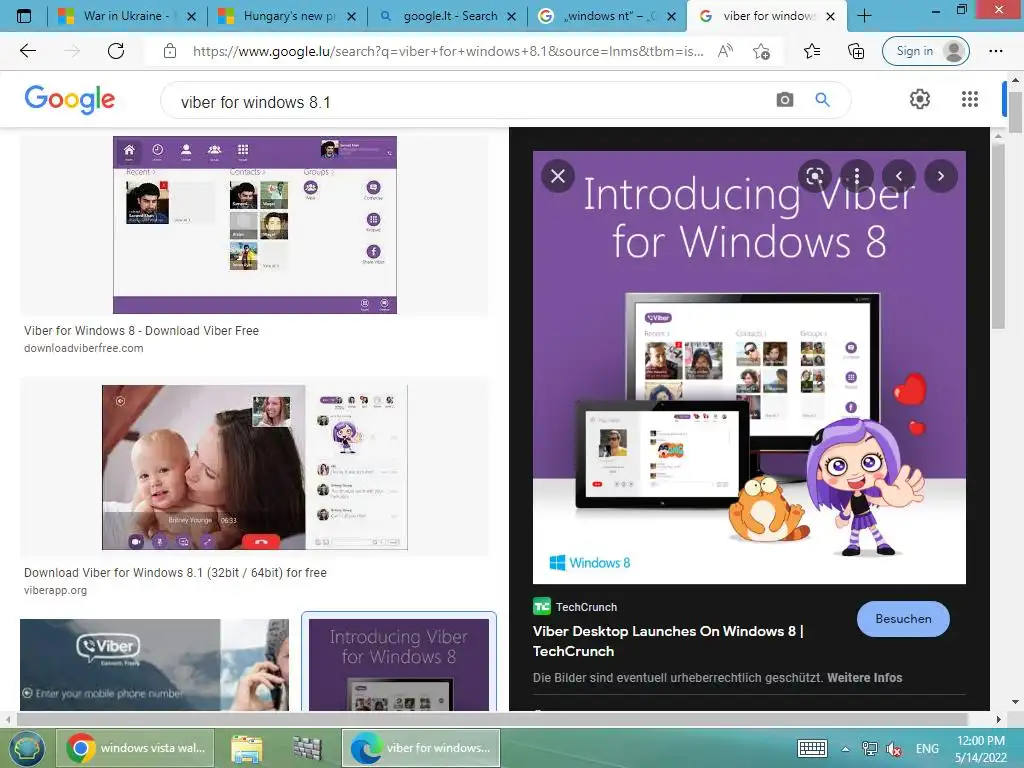The image size is (1024, 768).
Task: Show the previous image in preview
Action: pos(899,176)
